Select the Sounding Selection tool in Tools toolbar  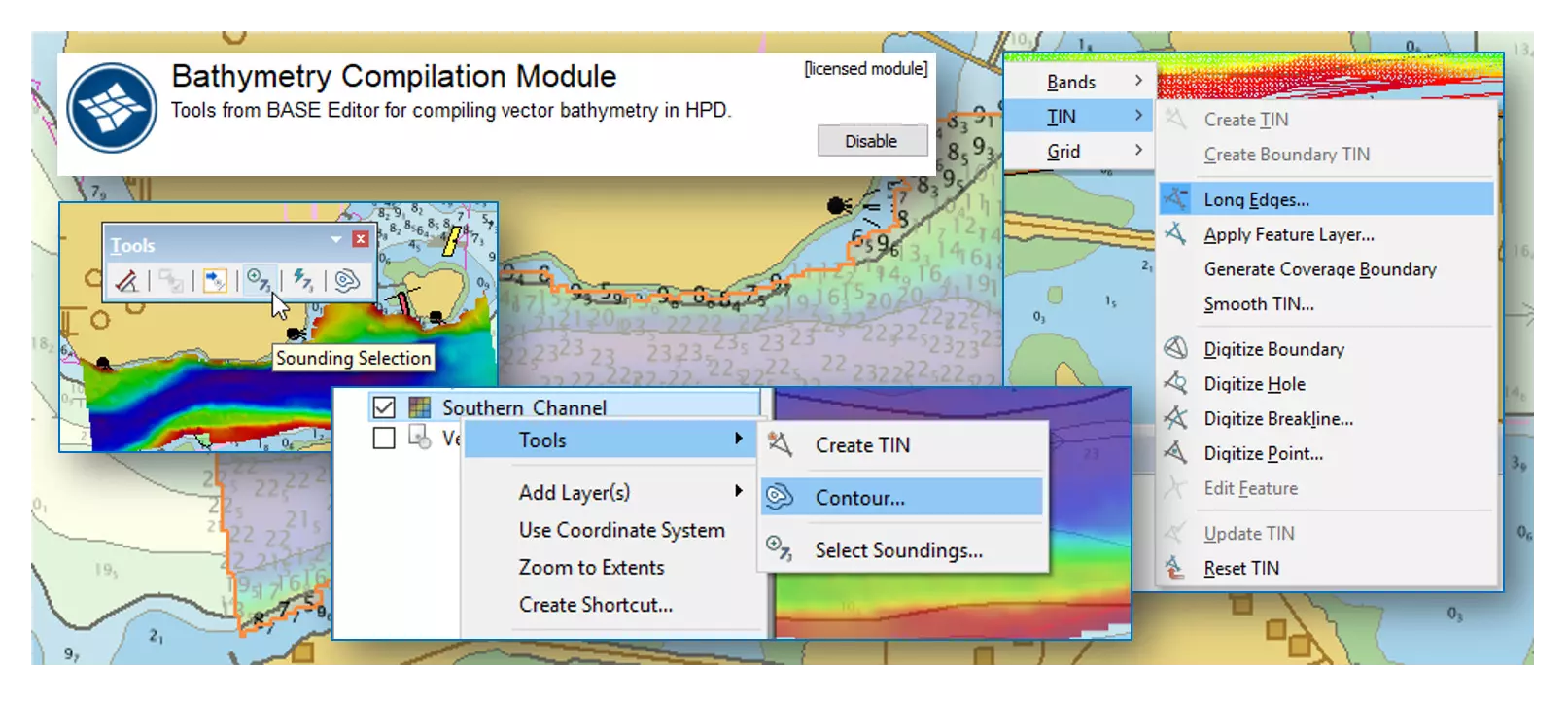click(258, 281)
